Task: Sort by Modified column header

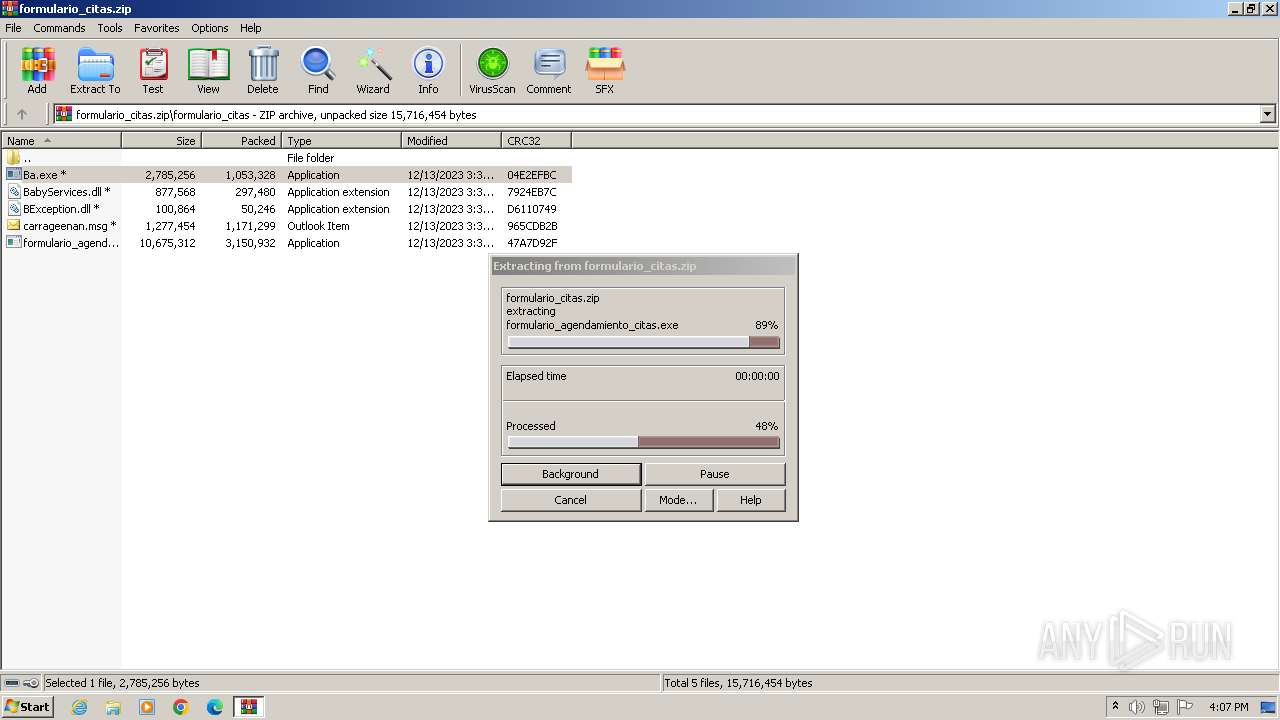Action: point(452,141)
